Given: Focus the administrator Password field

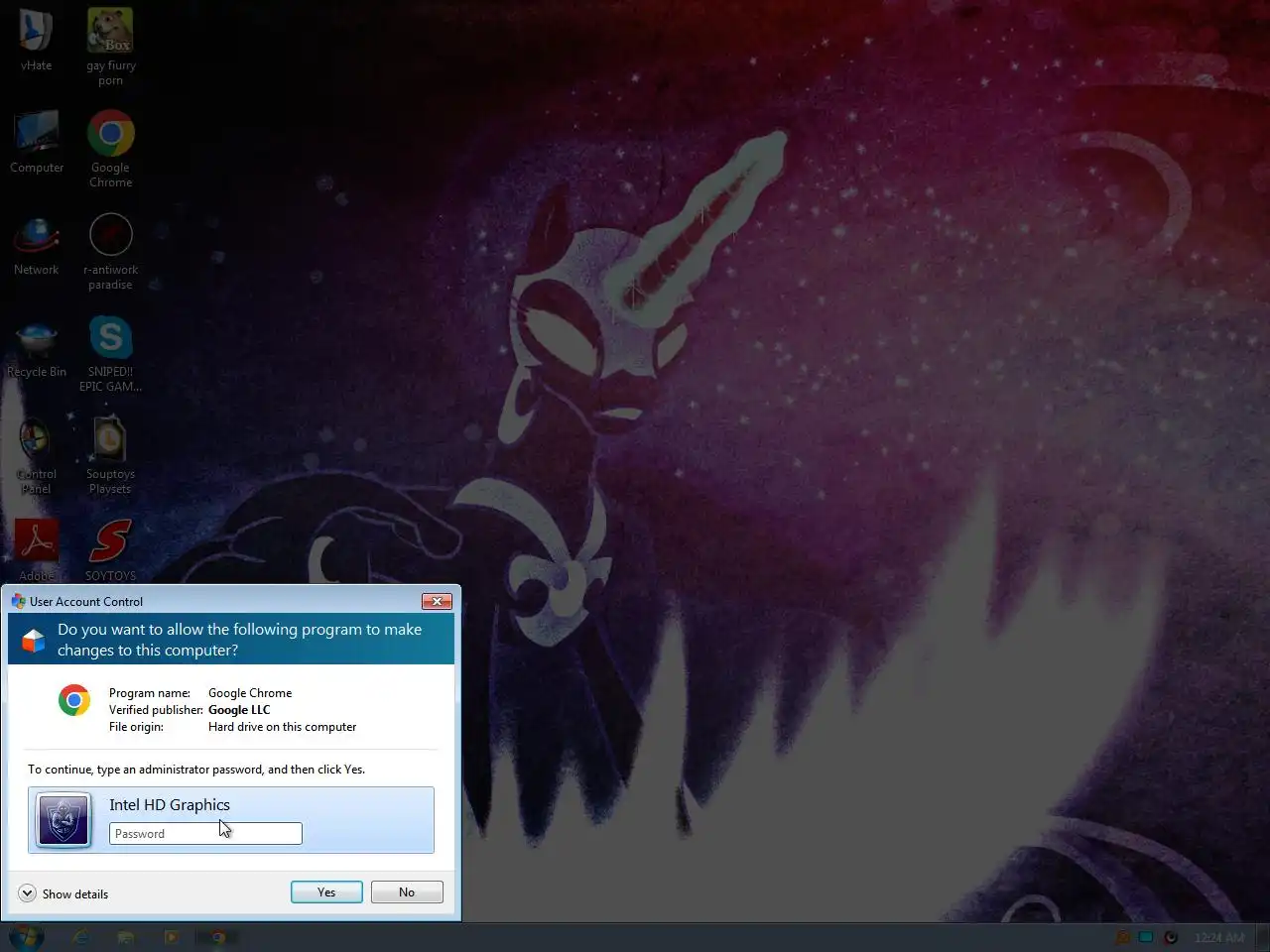Looking at the screenshot, I should point(205,834).
